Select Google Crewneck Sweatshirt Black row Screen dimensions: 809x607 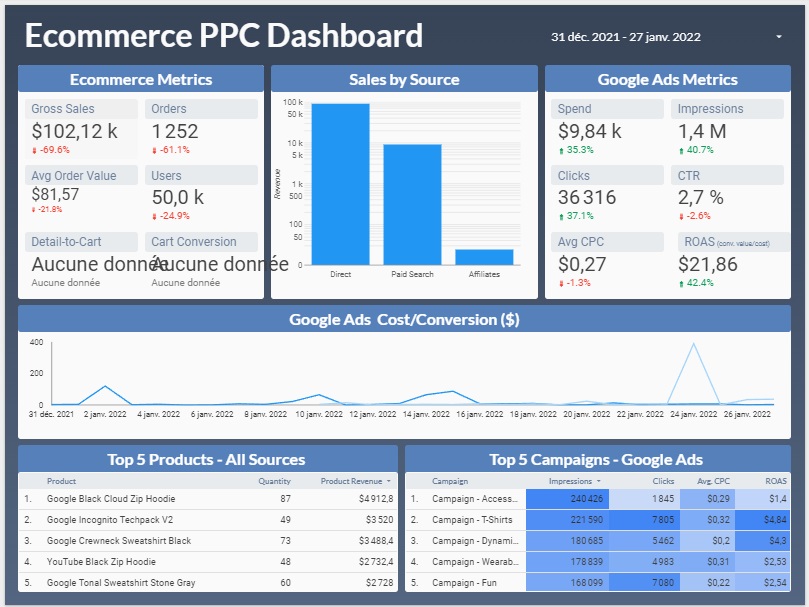click(x=208, y=540)
